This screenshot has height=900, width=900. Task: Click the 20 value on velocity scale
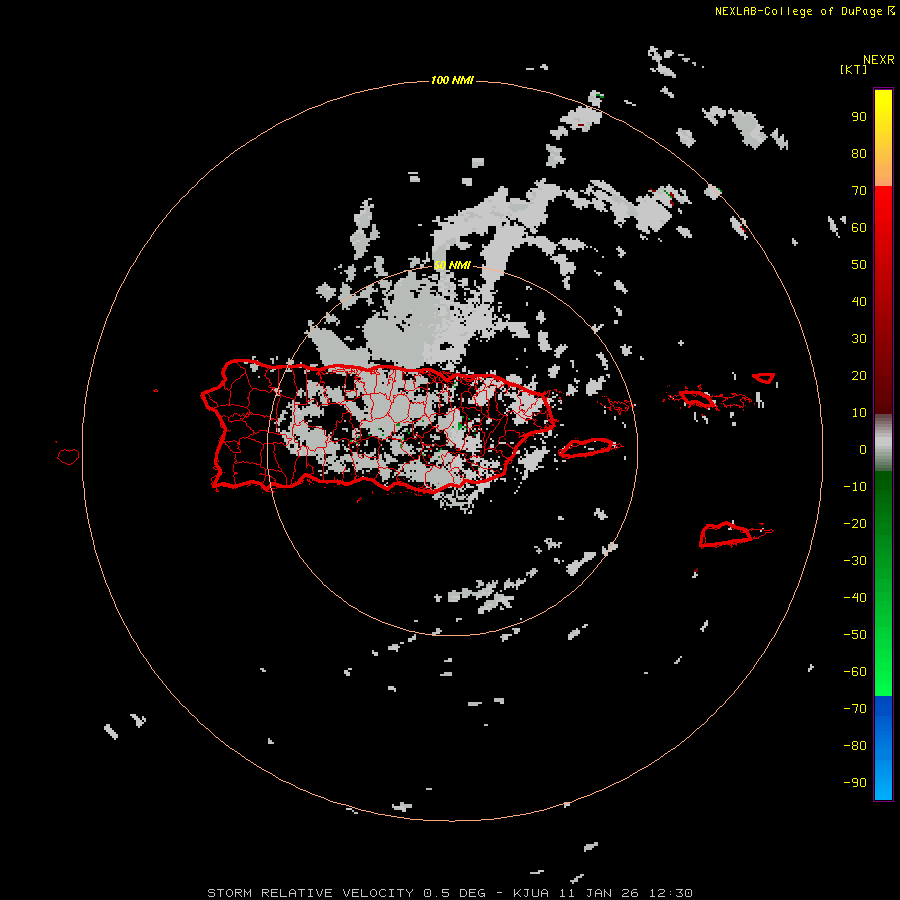[x=859, y=375]
